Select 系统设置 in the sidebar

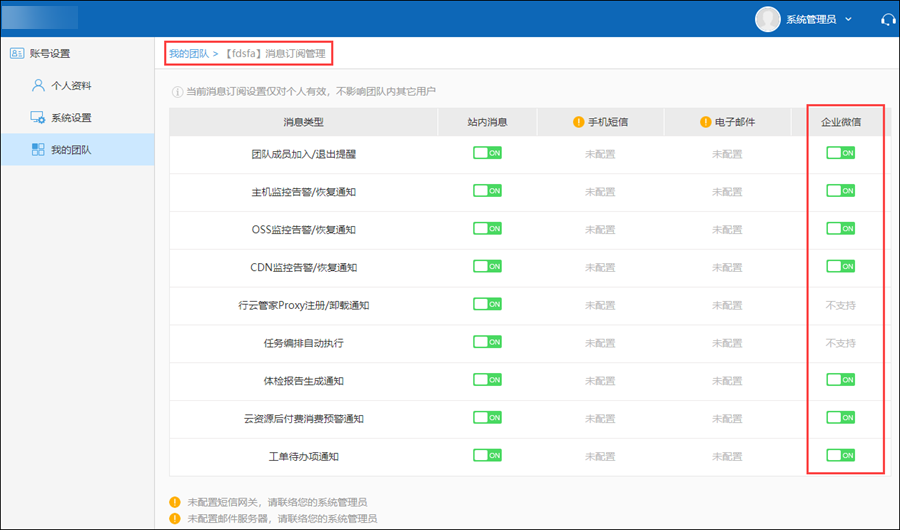[x=71, y=118]
